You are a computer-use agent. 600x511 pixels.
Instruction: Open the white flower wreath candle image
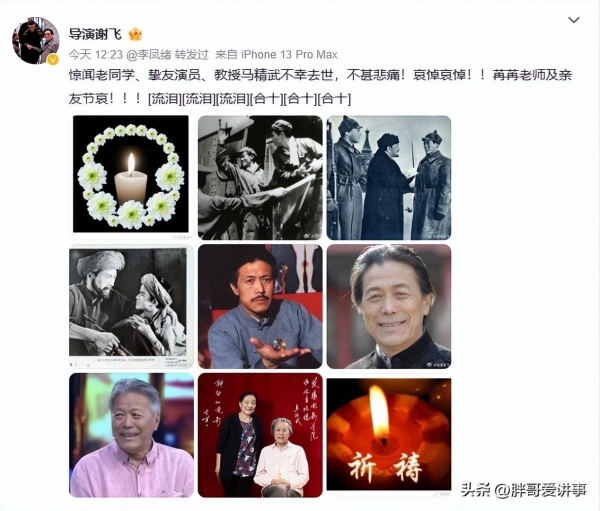point(131,174)
